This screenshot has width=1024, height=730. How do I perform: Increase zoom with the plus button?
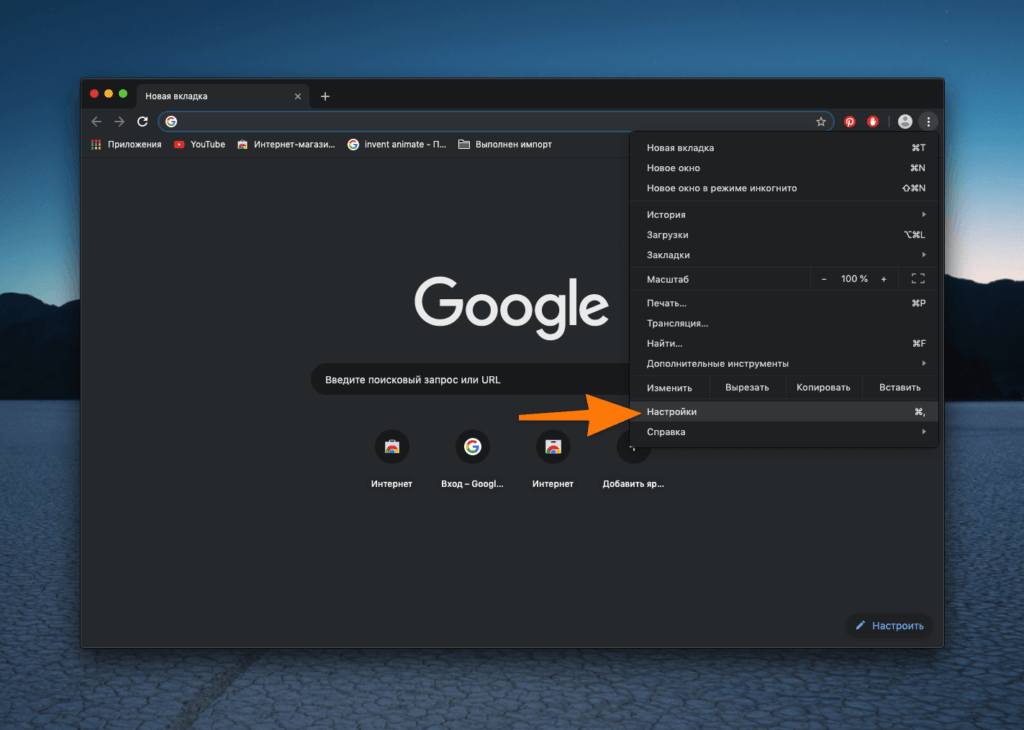coord(884,279)
